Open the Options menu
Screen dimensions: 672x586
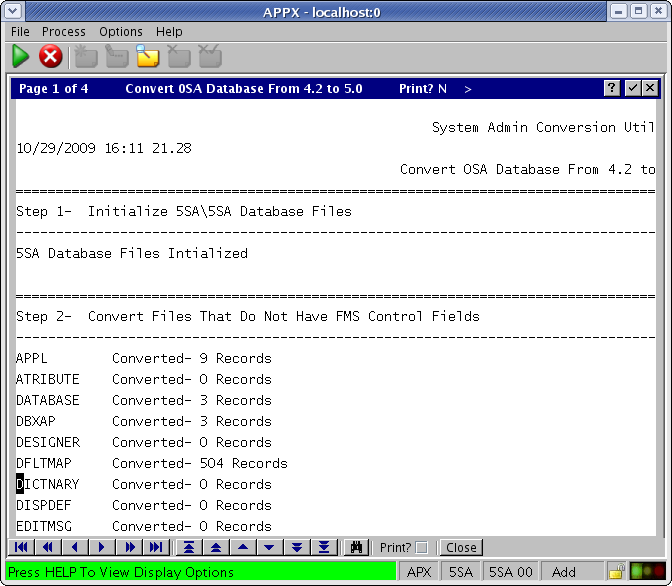(121, 32)
